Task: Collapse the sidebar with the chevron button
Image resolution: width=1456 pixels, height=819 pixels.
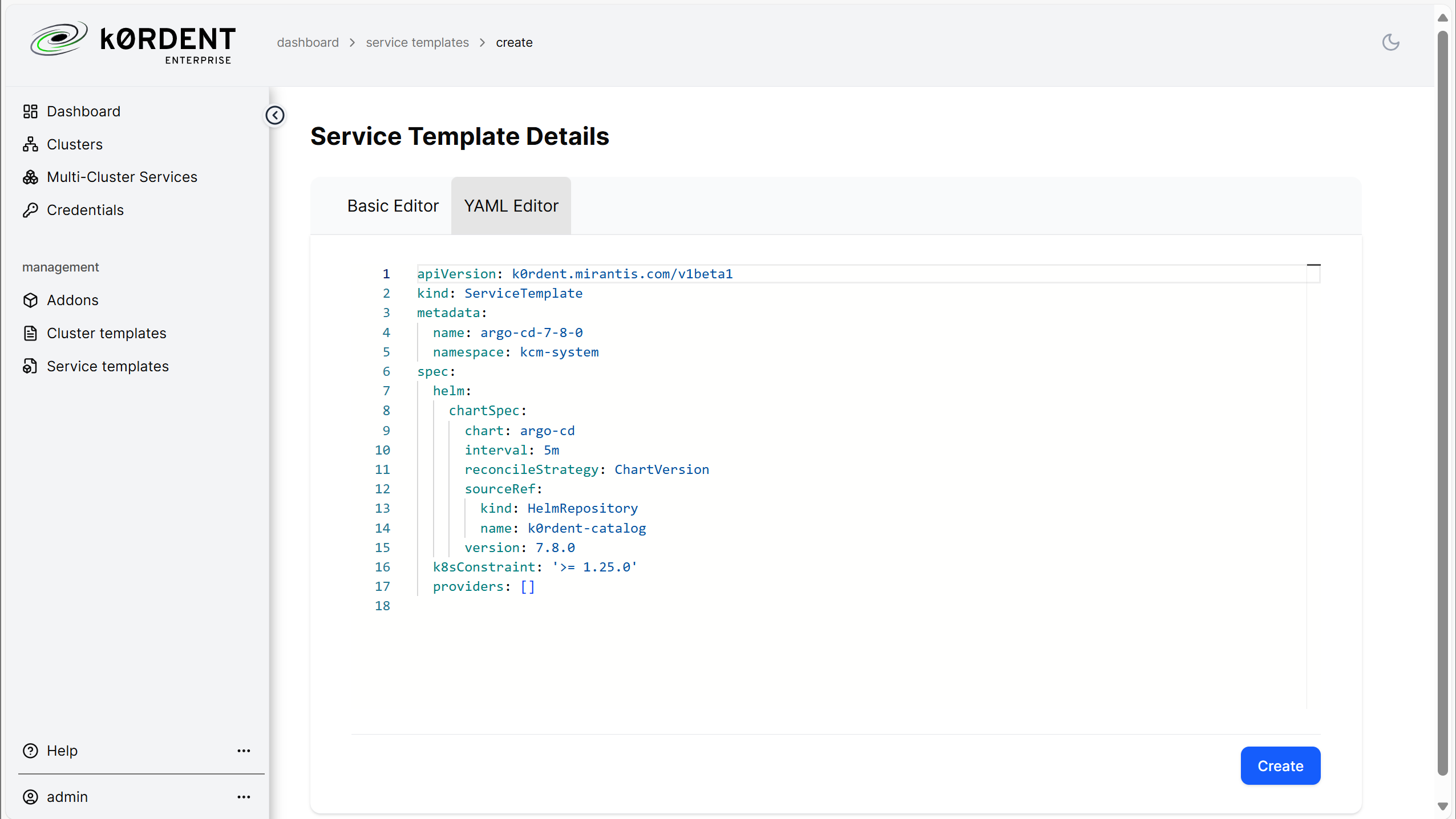Action: [x=275, y=115]
